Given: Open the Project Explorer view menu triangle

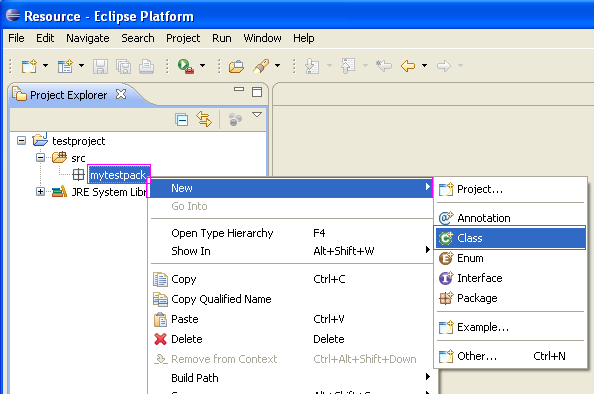Looking at the screenshot, I should [x=257, y=114].
